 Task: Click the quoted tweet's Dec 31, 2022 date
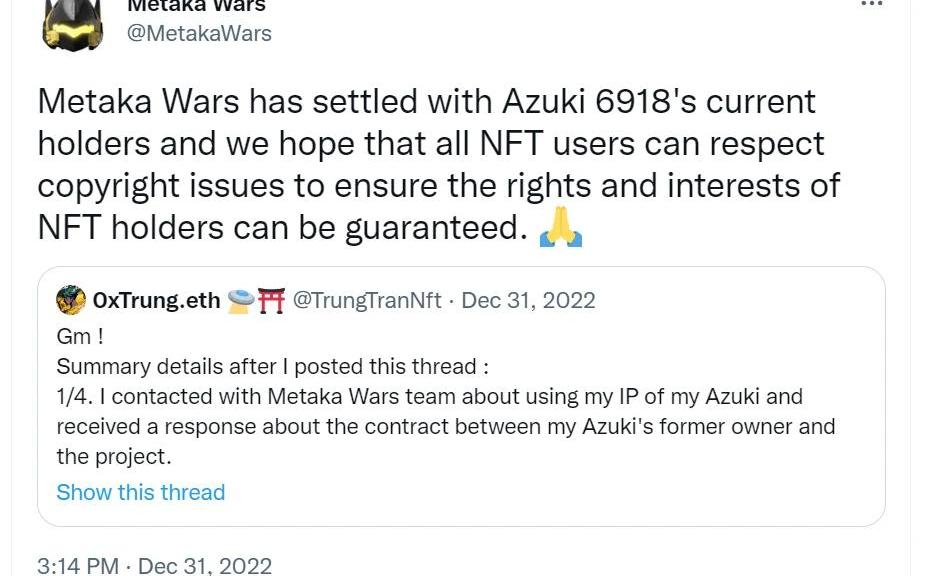click(x=529, y=300)
